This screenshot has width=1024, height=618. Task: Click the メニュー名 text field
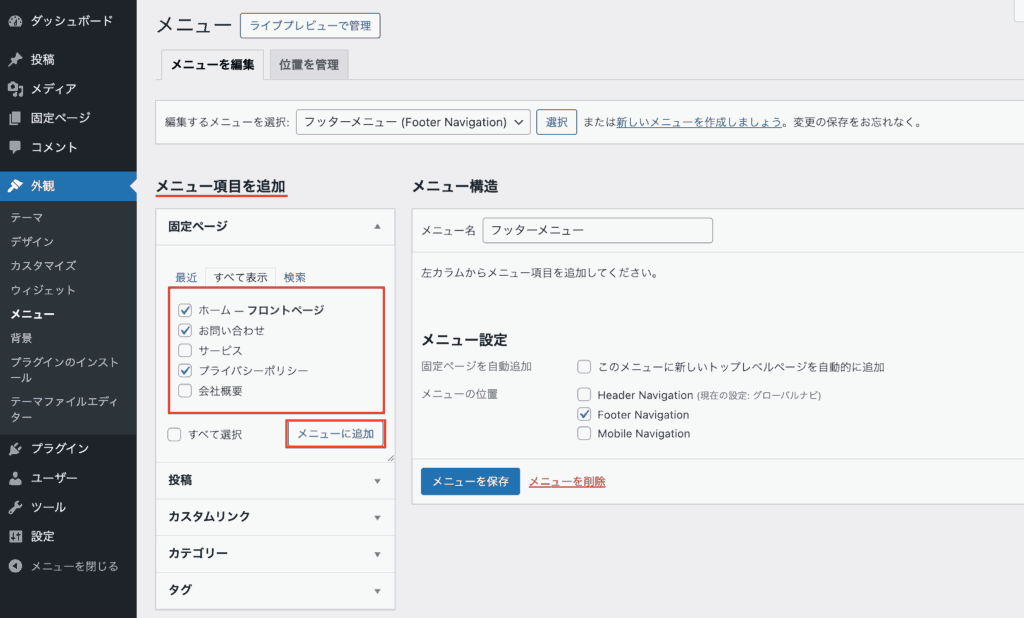597,230
